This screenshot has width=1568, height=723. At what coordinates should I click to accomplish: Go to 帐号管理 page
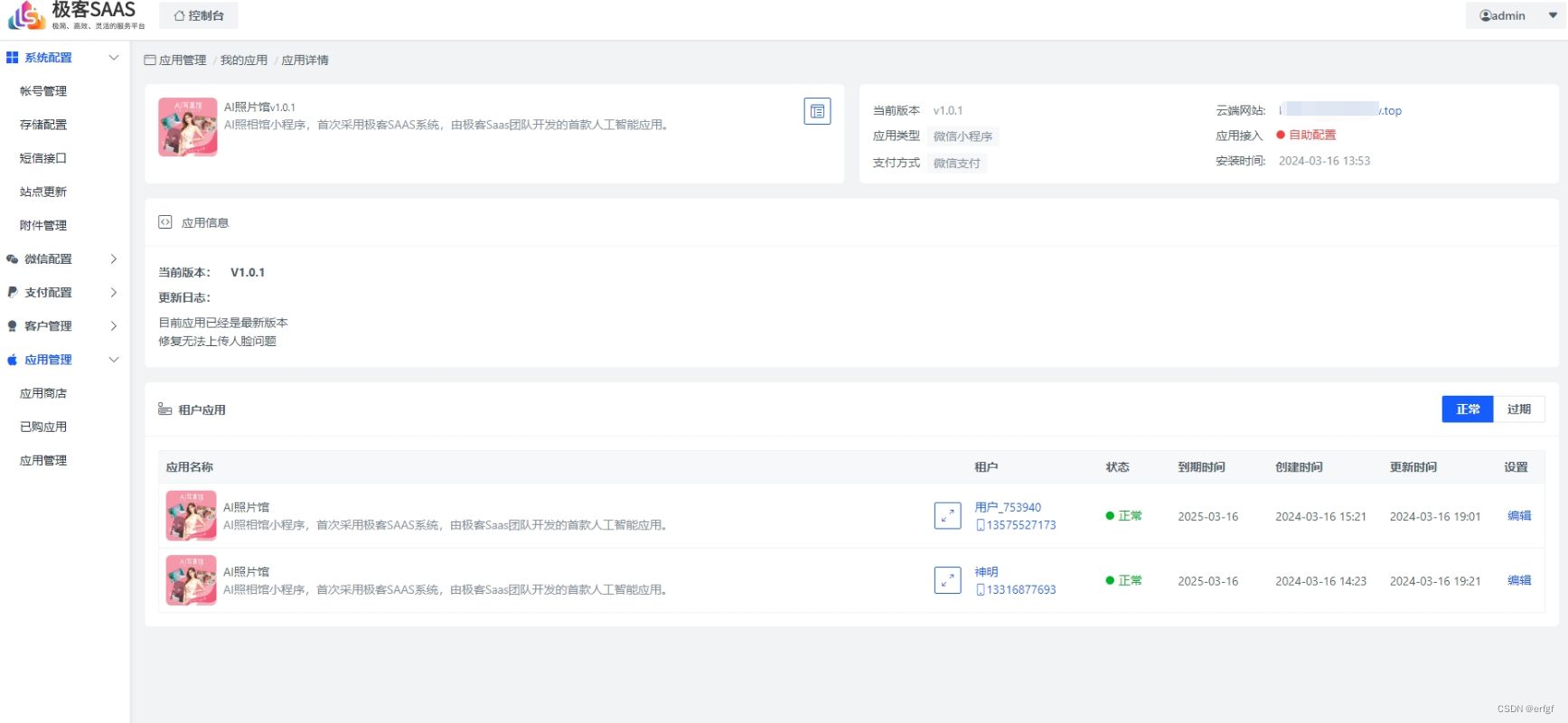pos(43,91)
